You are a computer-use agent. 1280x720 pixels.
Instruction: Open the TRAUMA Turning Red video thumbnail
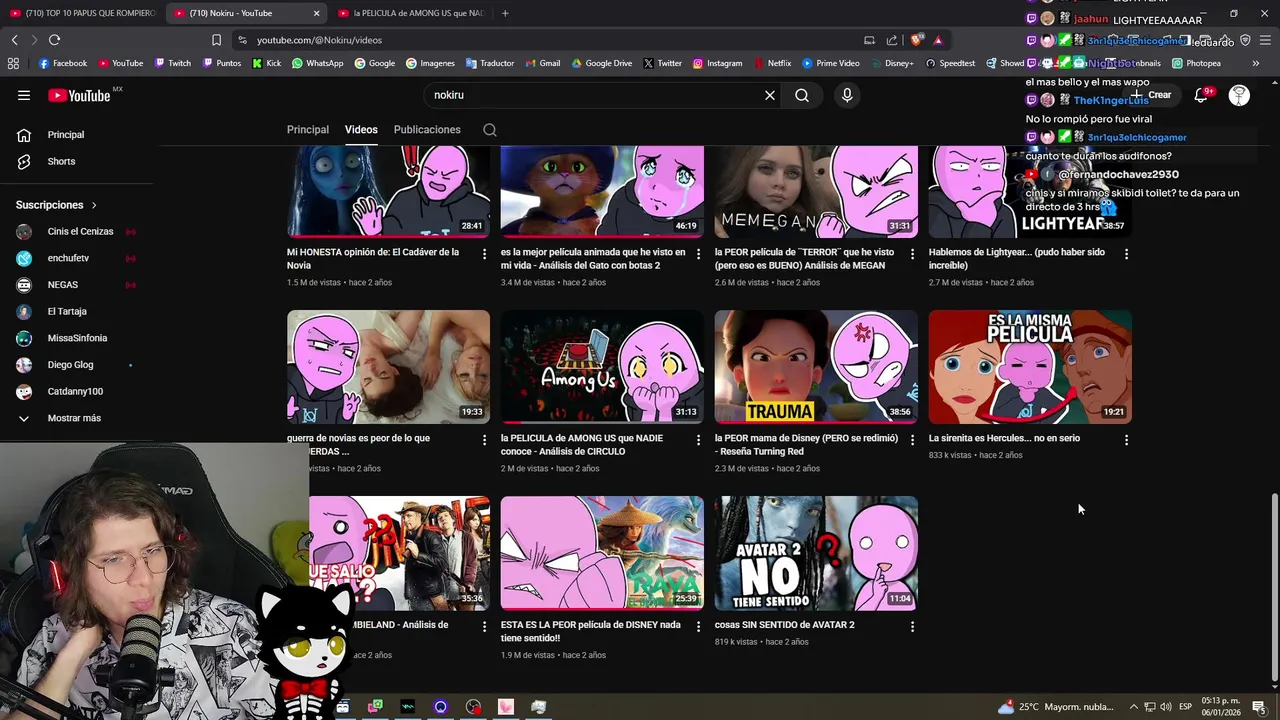click(816, 367)
